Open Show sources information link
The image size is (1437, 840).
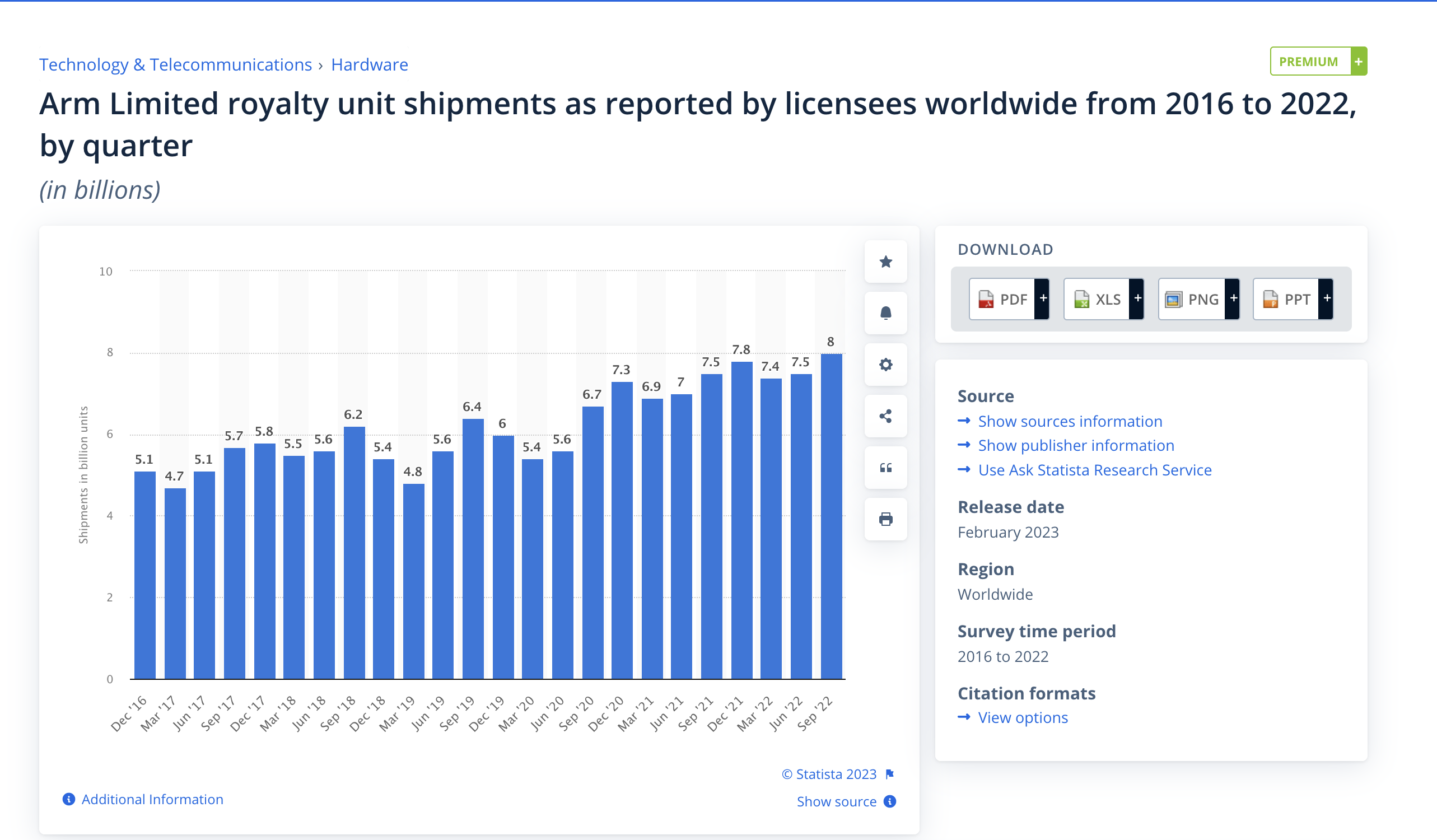click(x=1070, y=421)
